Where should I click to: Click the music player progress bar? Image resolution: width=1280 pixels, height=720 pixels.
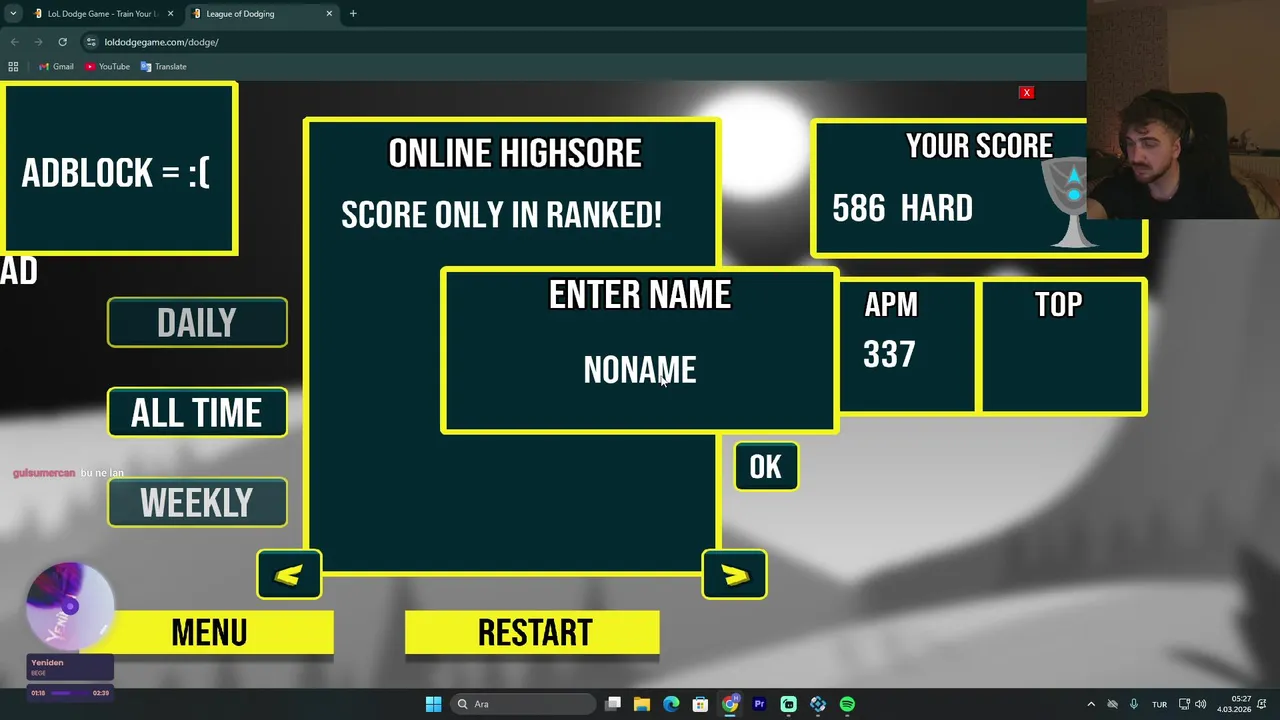[x=68, y=692]
